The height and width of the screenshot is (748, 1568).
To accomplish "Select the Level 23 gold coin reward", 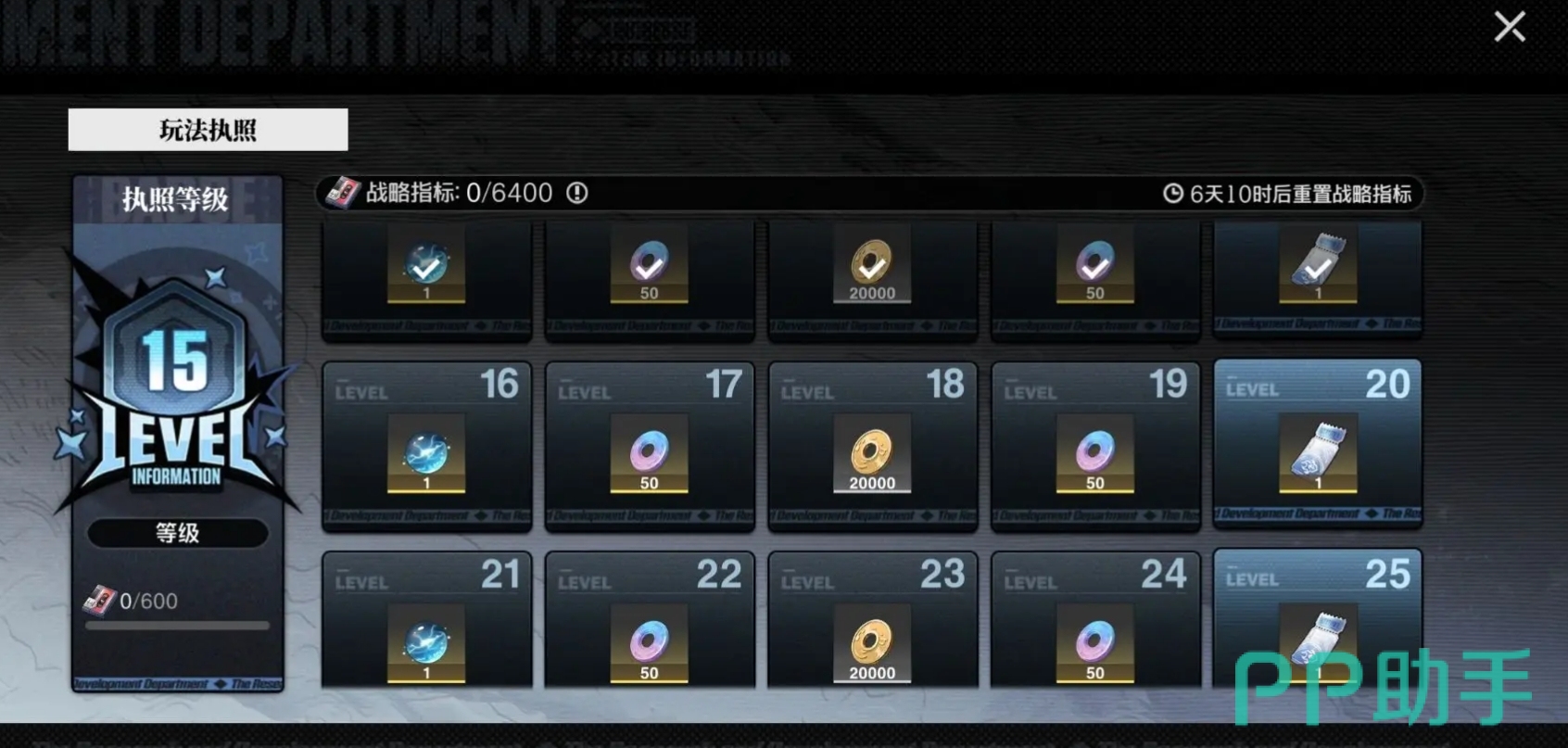I will pos(872,643).
